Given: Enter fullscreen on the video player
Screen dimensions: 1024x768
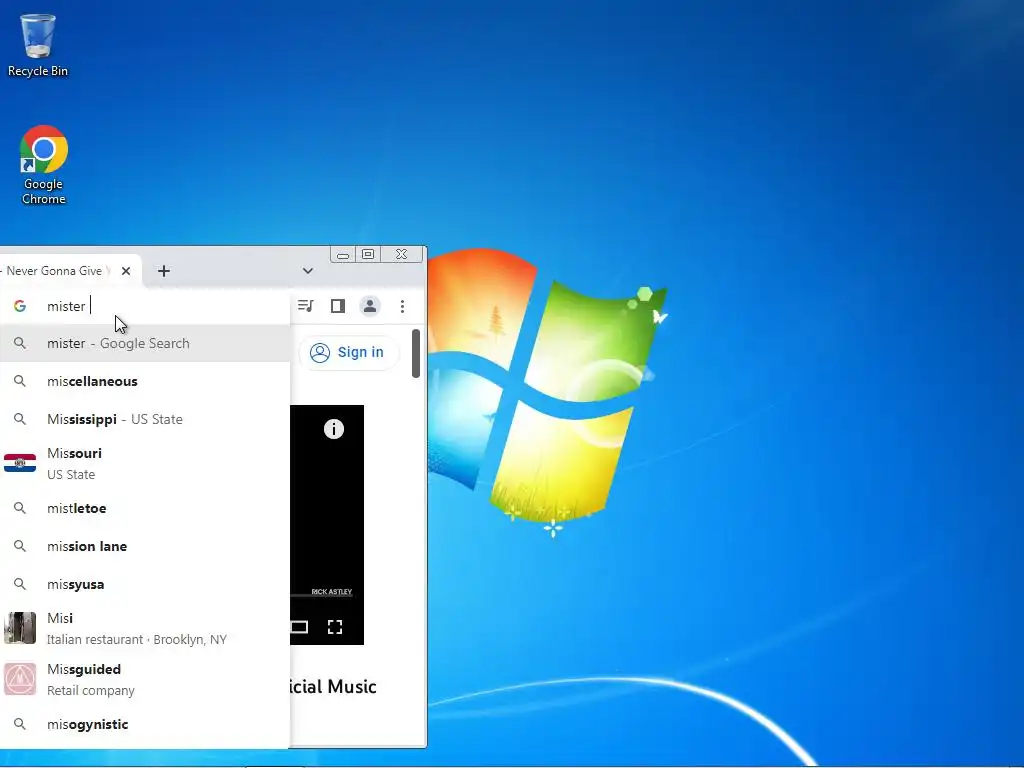Looking at the screenshot, I should (335, 627).
